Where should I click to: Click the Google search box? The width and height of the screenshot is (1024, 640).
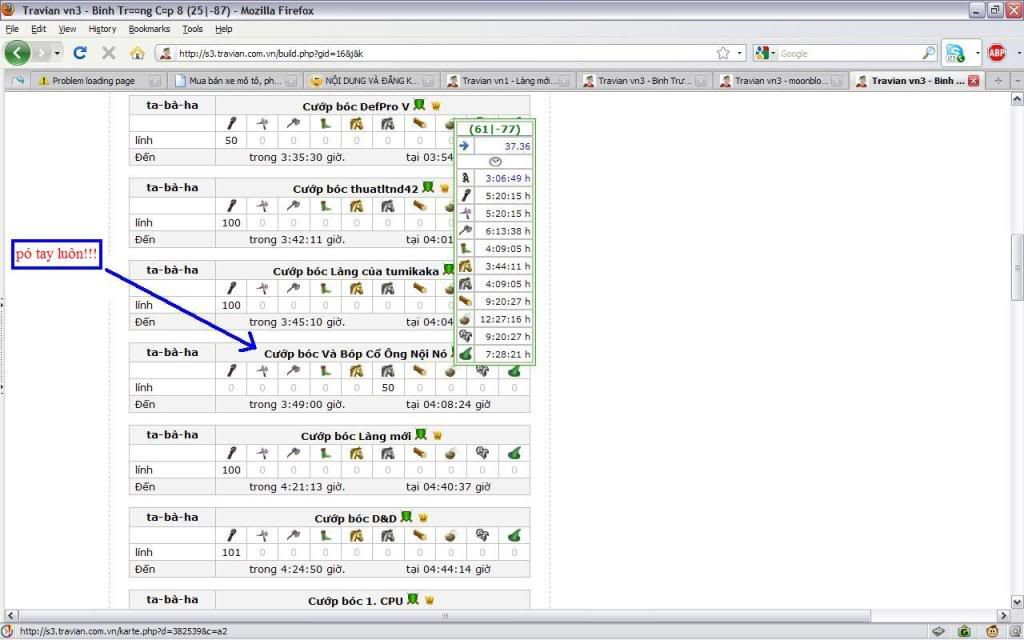click(x=849, y=54)
